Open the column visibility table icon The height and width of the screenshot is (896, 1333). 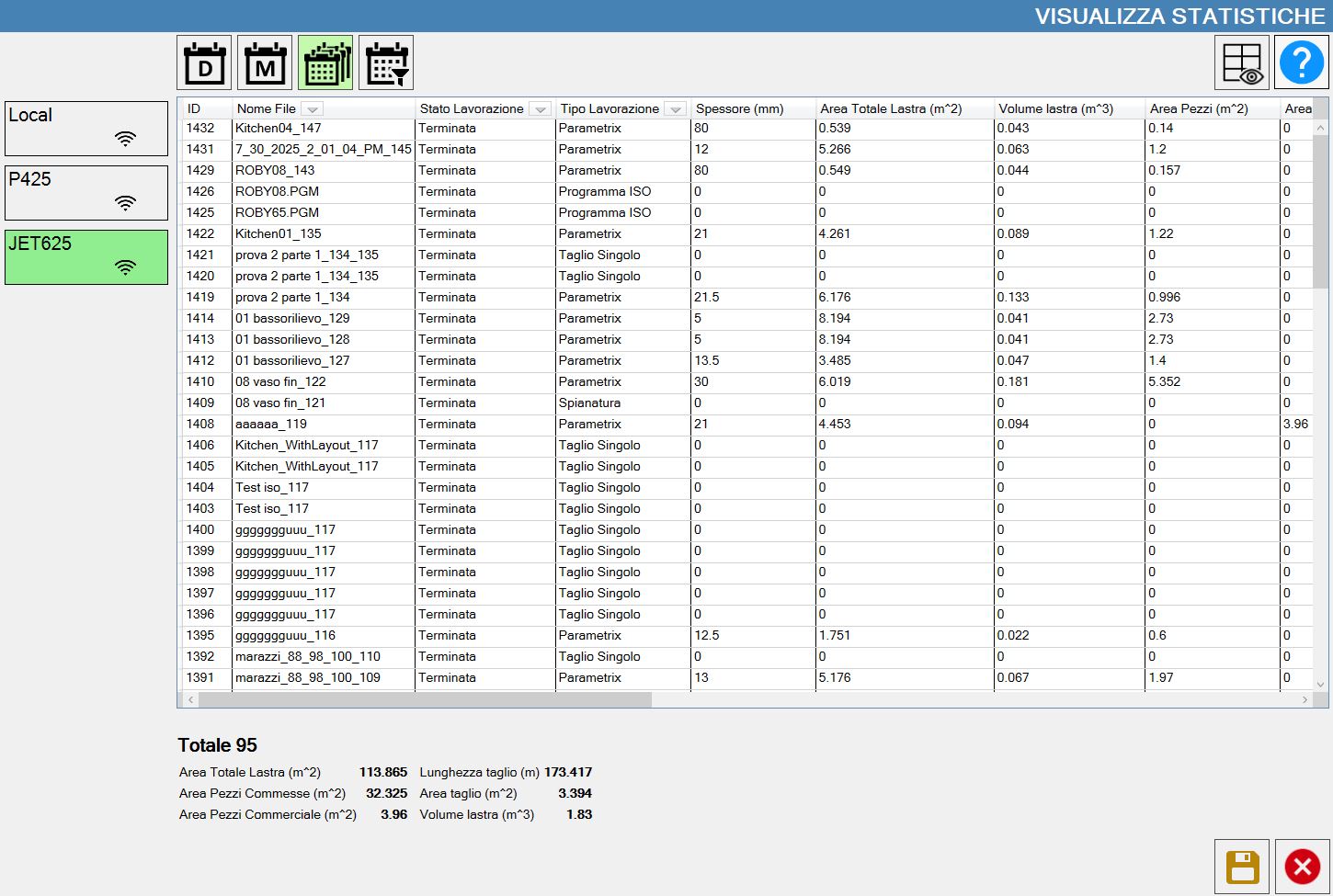tap(1242, 62)
